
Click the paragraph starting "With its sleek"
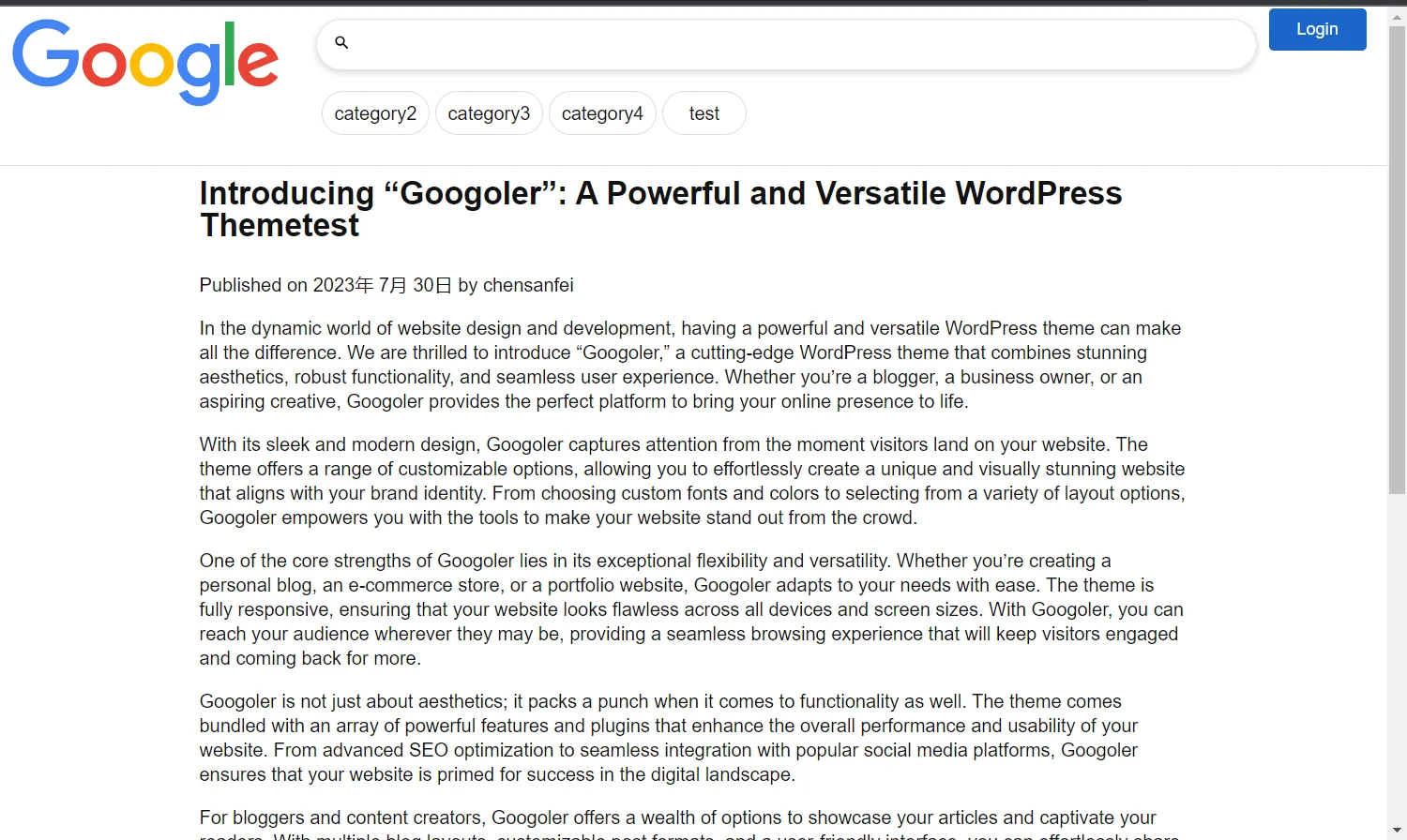point(691,481)
